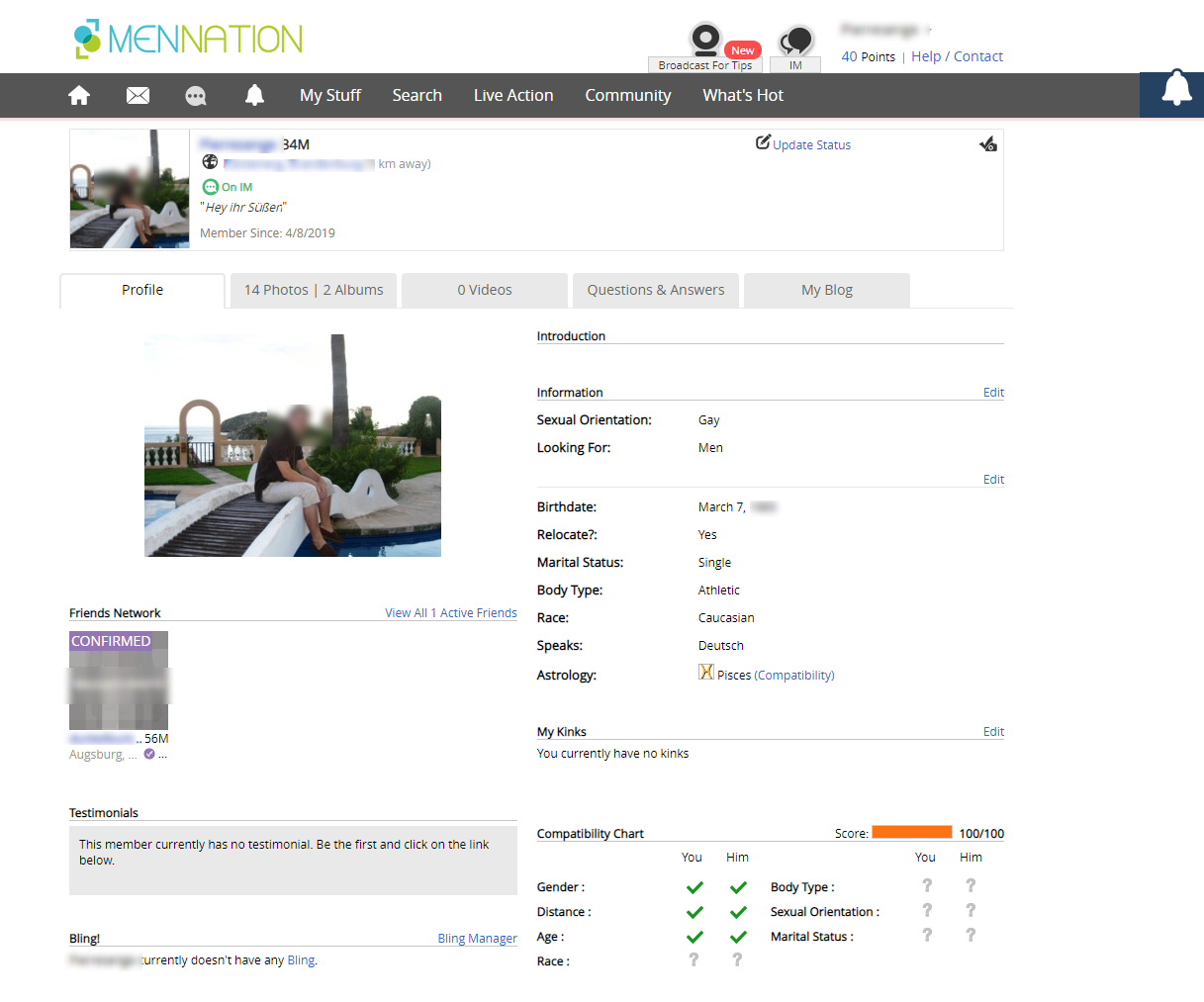Viewport: 1204px width, 1002px height.
Task: Open the large profile photo
Action: point(293,445)
